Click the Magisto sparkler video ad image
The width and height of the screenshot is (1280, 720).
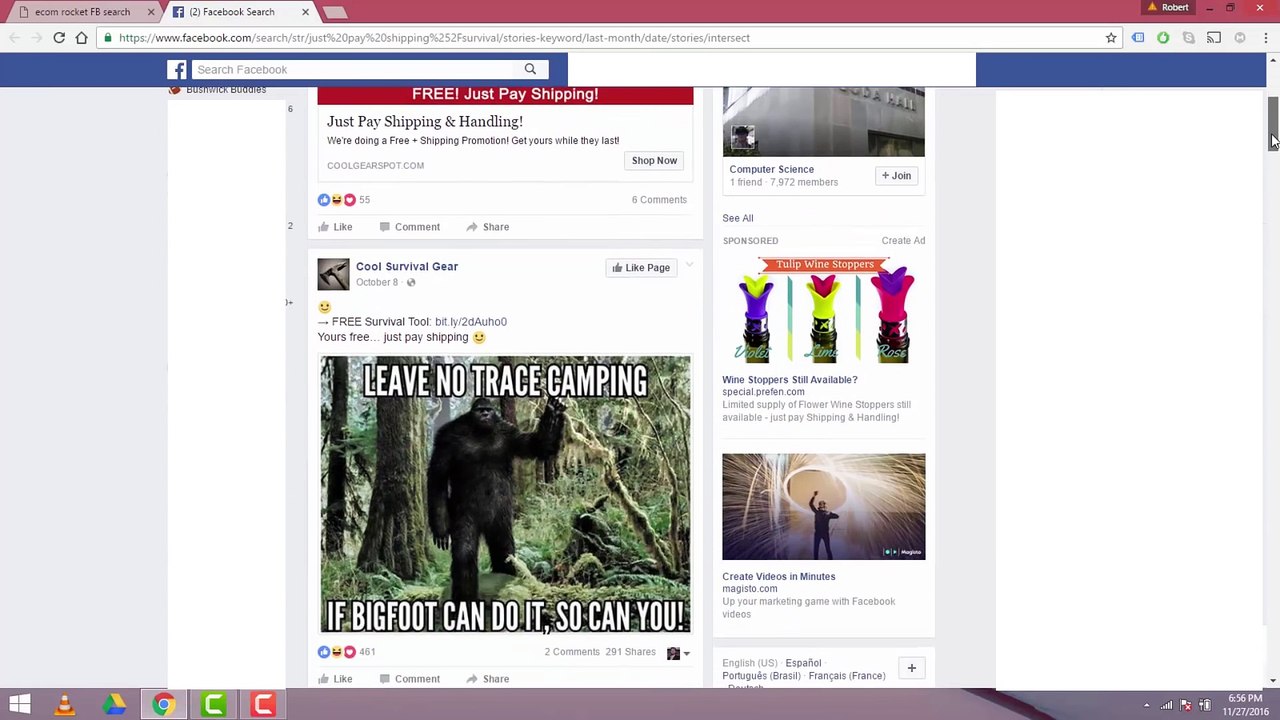(824, 507)
